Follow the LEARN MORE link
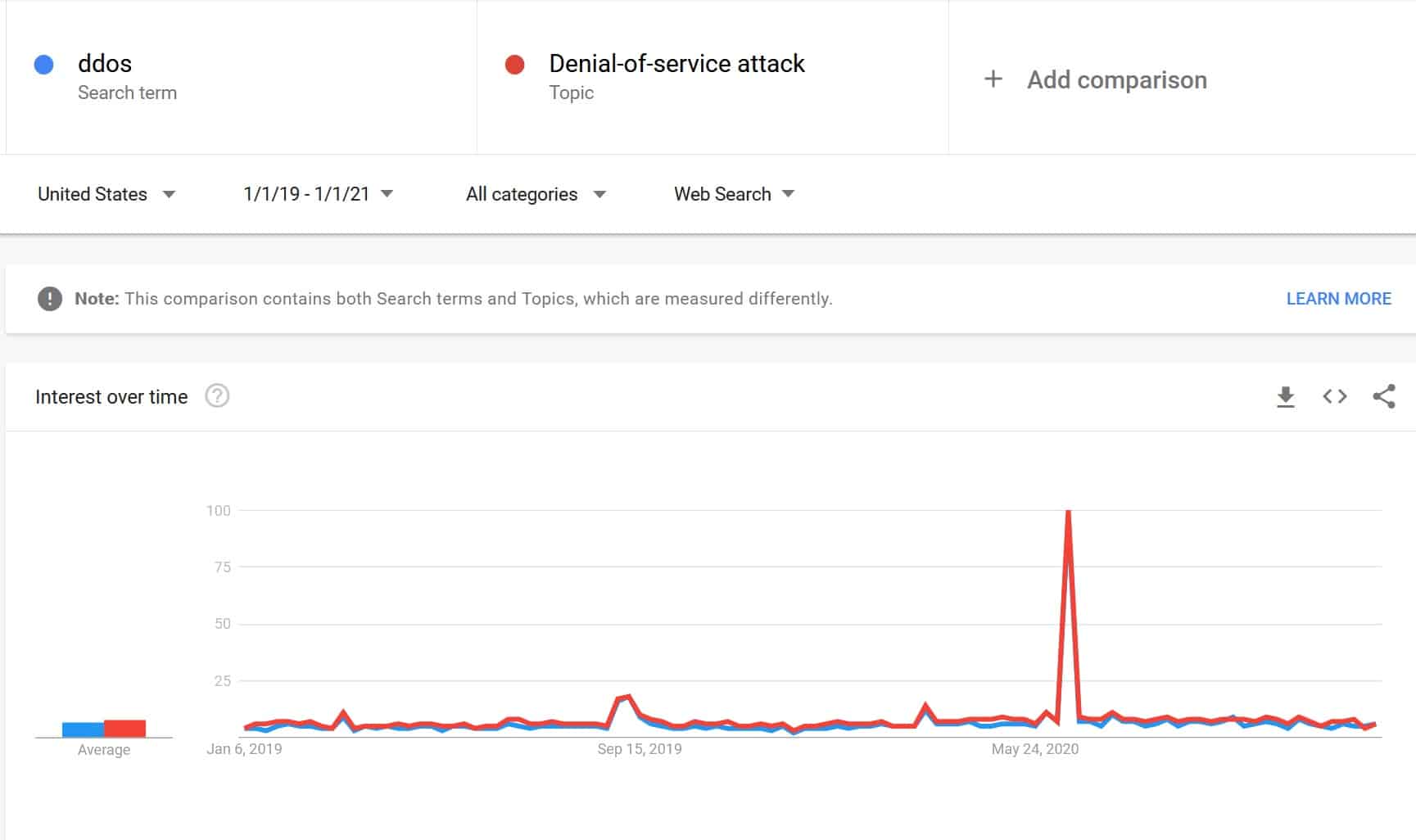The image size is (1416, 840). click(1338, 299)
